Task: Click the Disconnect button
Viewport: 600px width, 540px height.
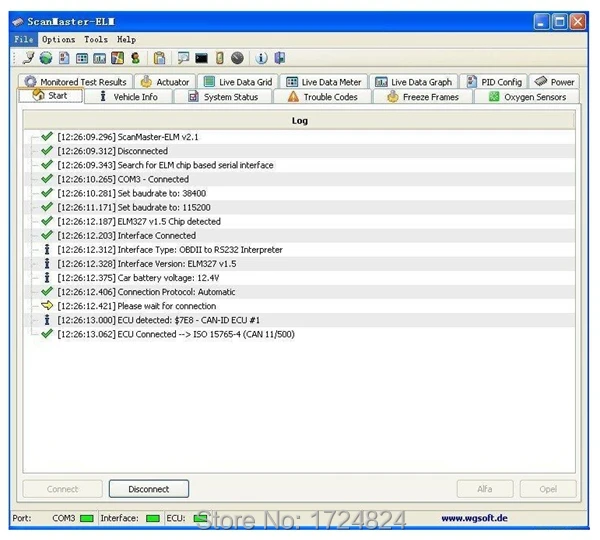Action: [149, 489]
